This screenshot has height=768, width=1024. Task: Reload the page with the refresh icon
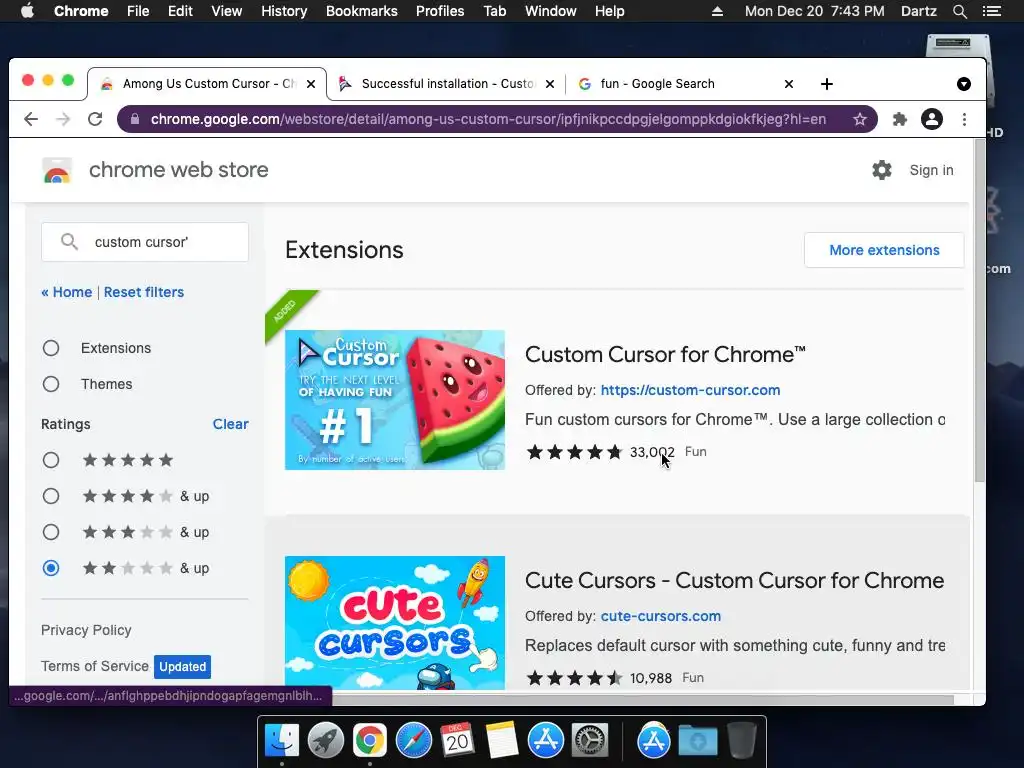click(95, 119)
